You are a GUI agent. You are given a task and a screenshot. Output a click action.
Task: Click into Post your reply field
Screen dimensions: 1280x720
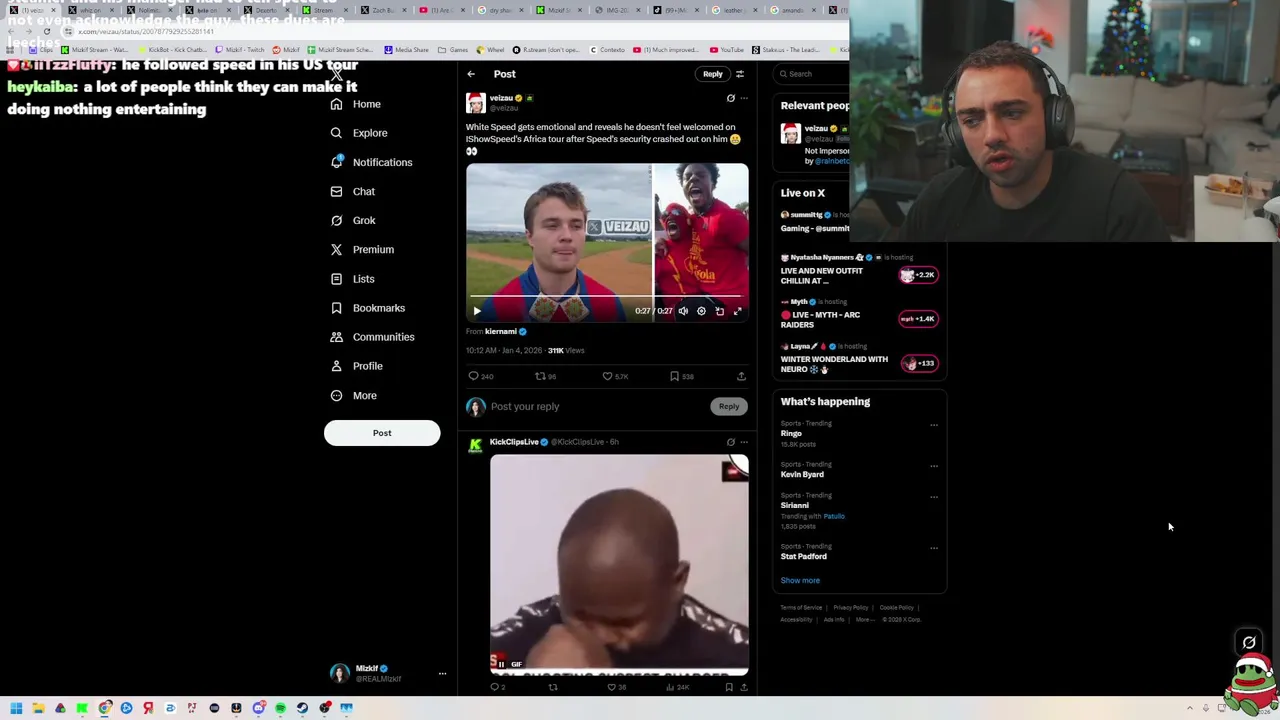point(598,406)
